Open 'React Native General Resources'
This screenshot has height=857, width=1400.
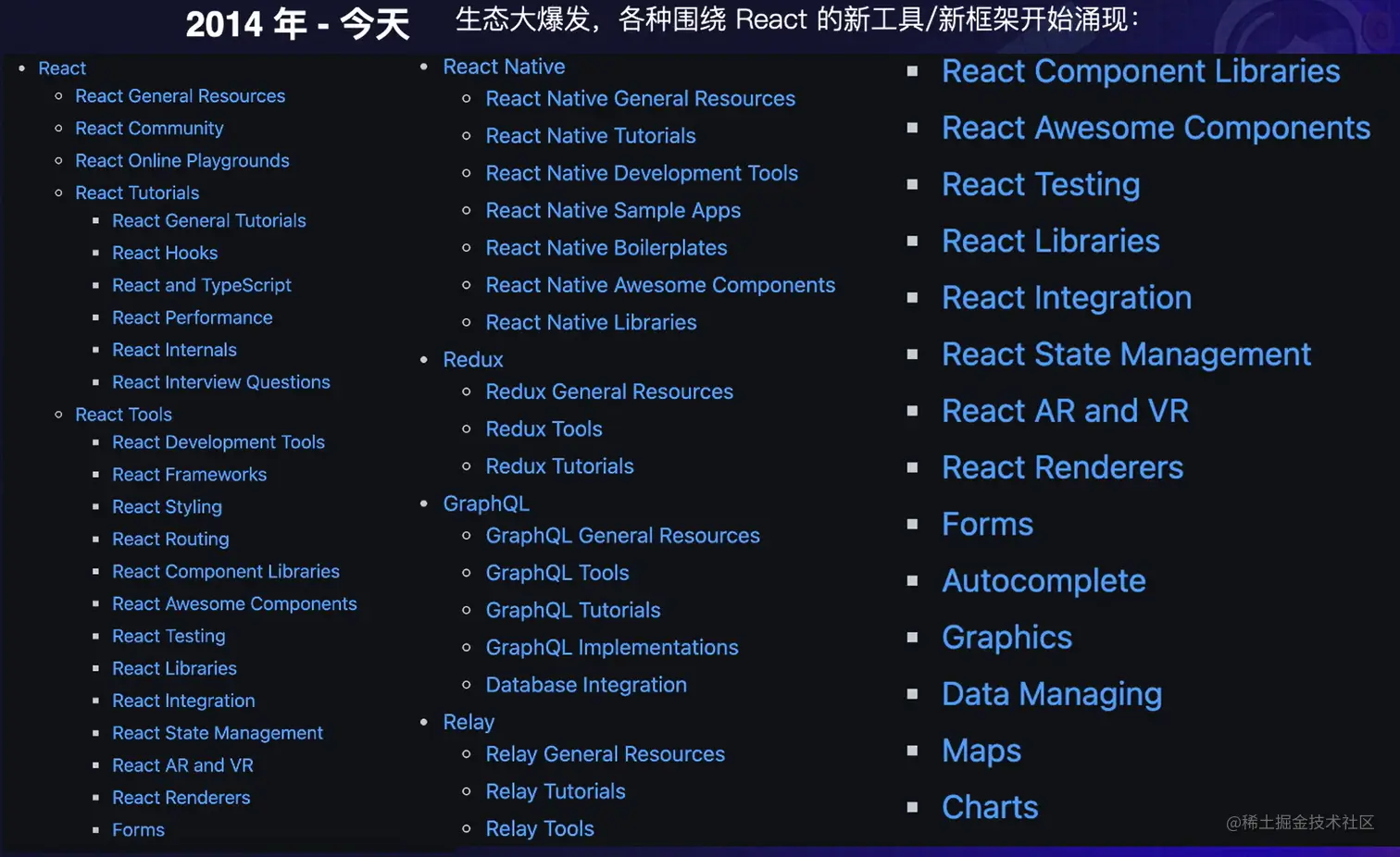click(640, 99)
